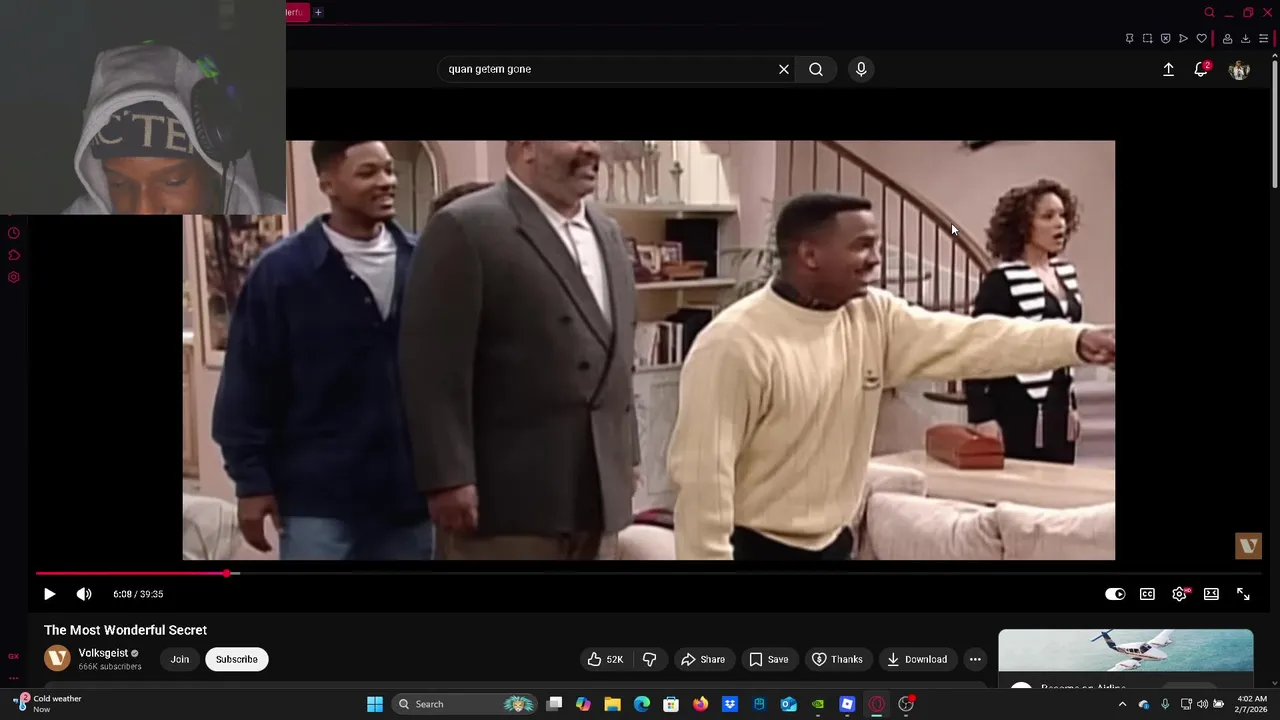The height and width of the screenshot is (720, 1280).
Task: Open the Cold weather widget
Action: (47, 704)
